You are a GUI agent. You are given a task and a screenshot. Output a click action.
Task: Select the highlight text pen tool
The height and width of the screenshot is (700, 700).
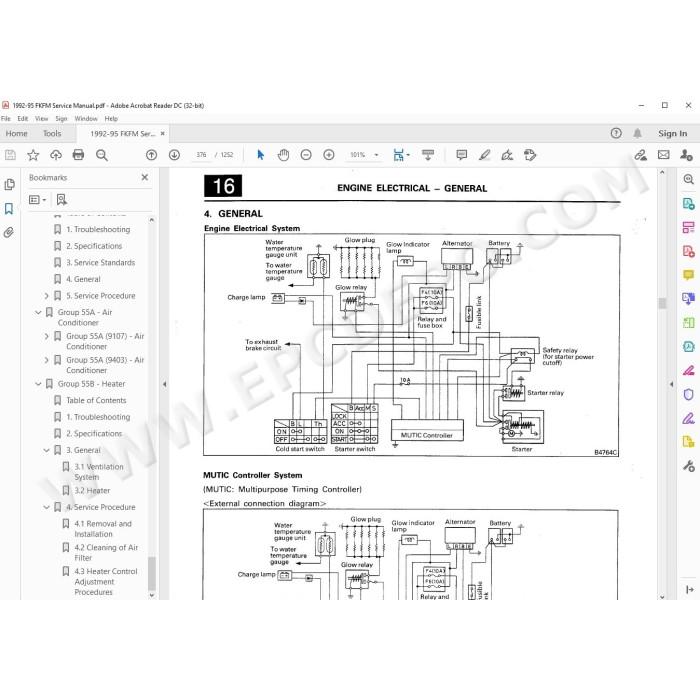485,155
